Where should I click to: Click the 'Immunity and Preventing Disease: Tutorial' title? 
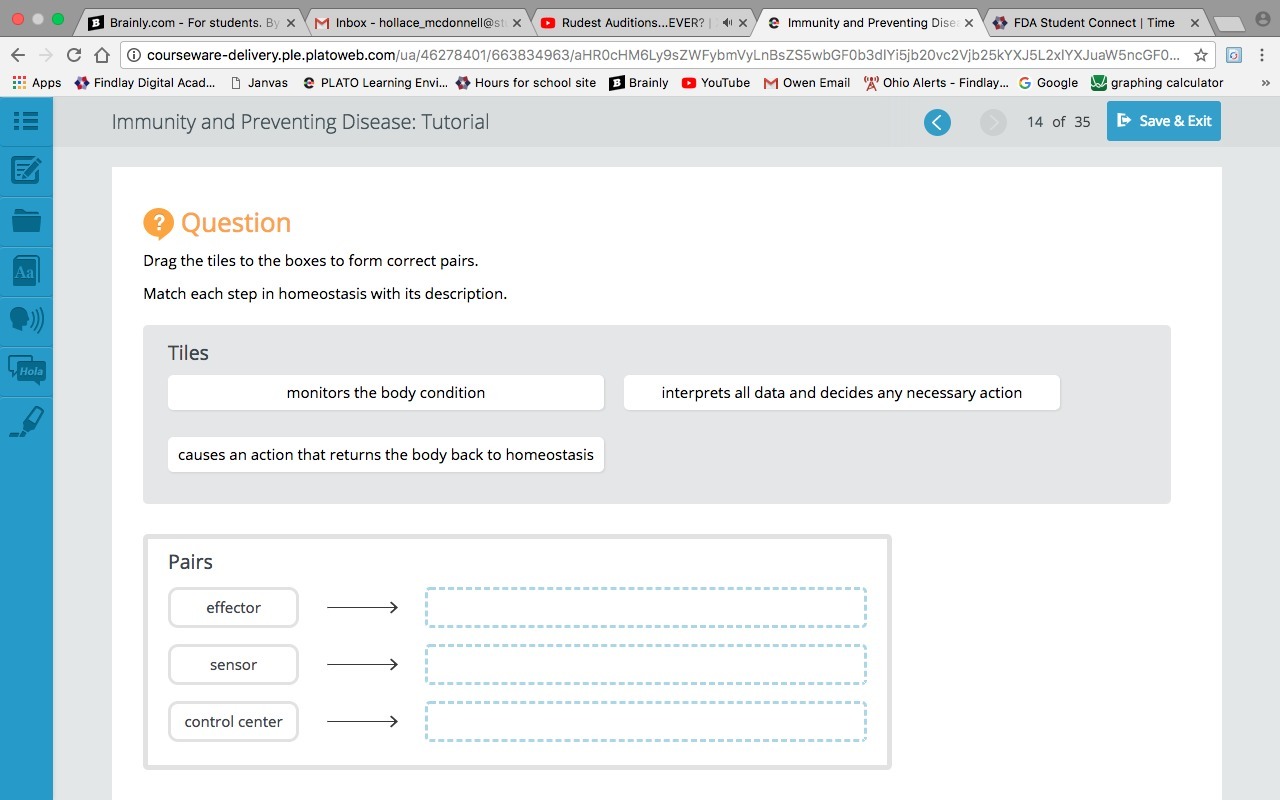[300, 122]
